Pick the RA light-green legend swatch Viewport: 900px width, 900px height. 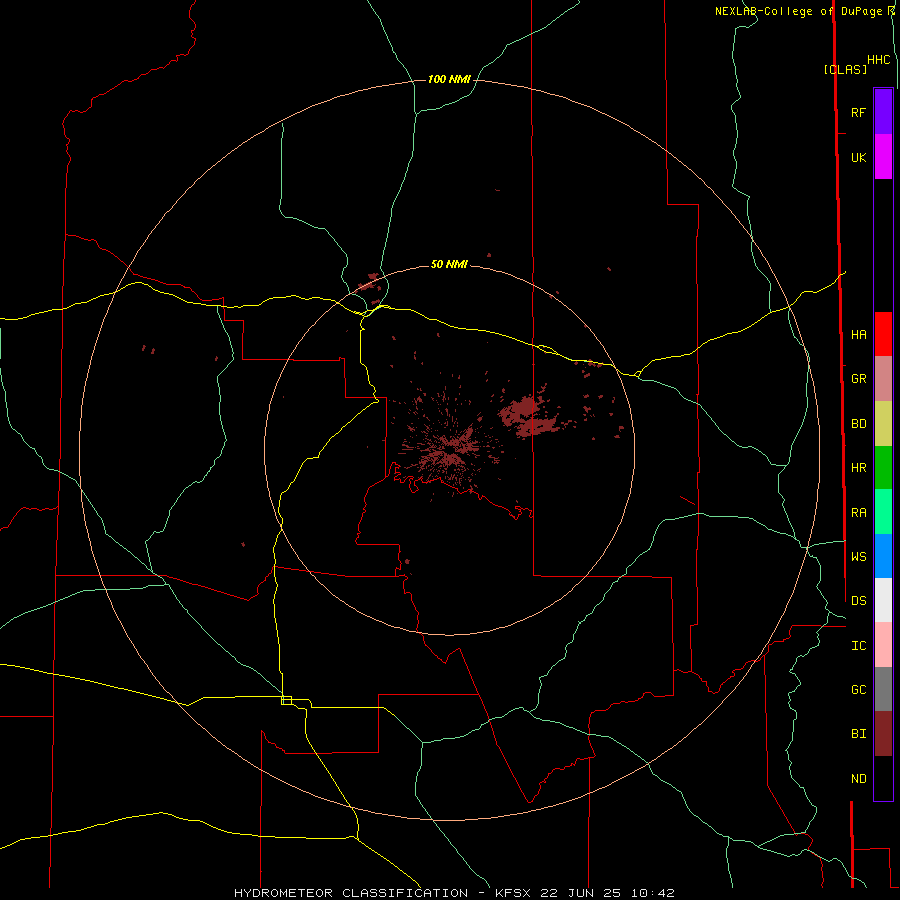(x=883, y=511)
